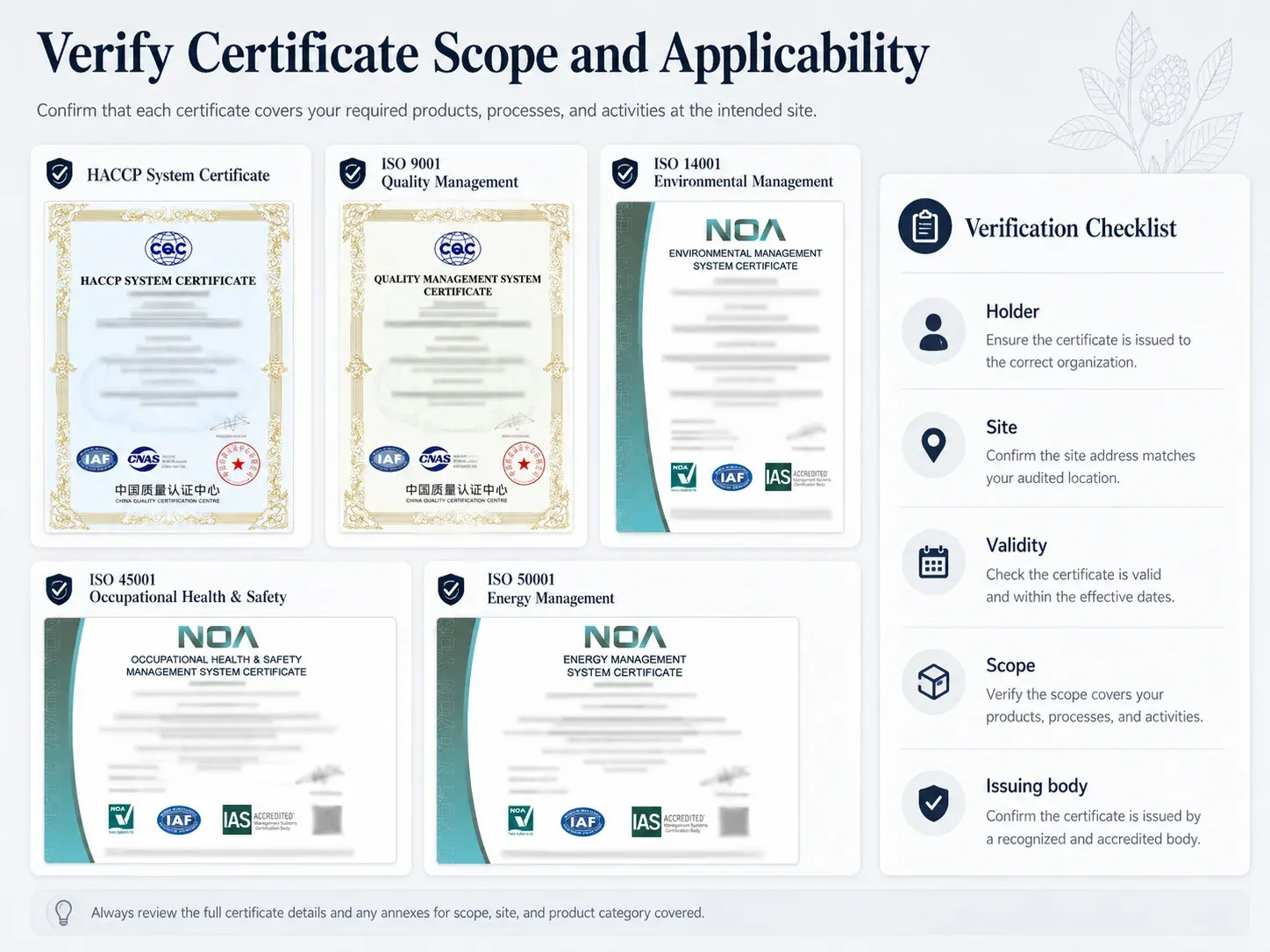Click the footer tip 'Always review the full certificate details'
Screen dimensions: 1270x952
pos(397,913)
